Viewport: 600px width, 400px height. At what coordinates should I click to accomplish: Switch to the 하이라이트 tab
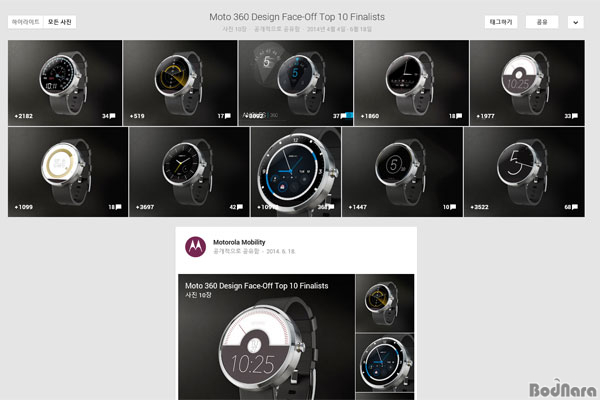pos(26,22)
